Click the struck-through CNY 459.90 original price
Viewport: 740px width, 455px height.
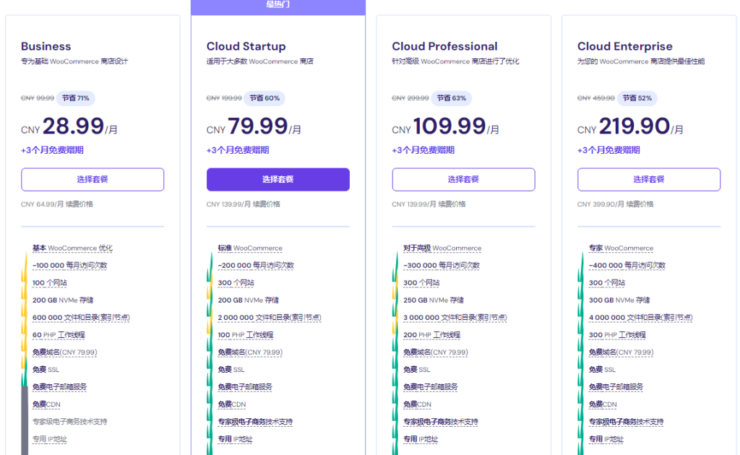coord(596,98)
